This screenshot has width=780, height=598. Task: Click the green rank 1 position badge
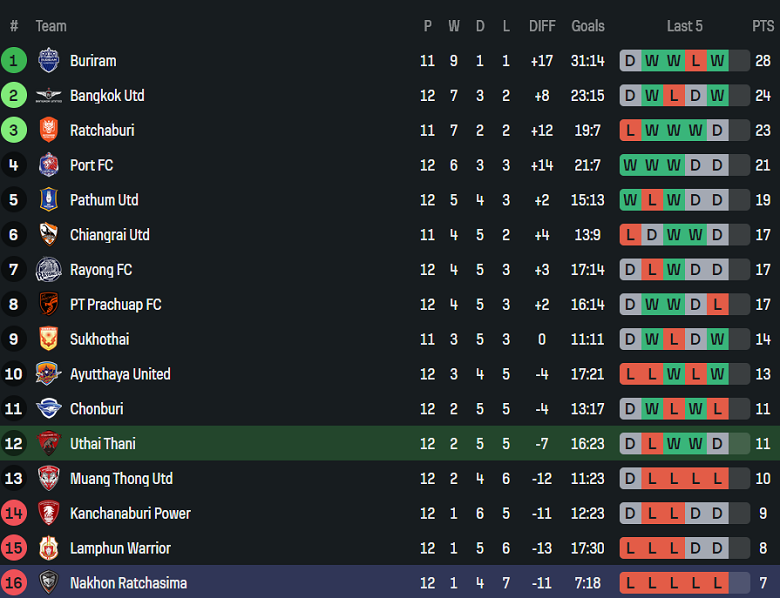(x=14, y=61)
